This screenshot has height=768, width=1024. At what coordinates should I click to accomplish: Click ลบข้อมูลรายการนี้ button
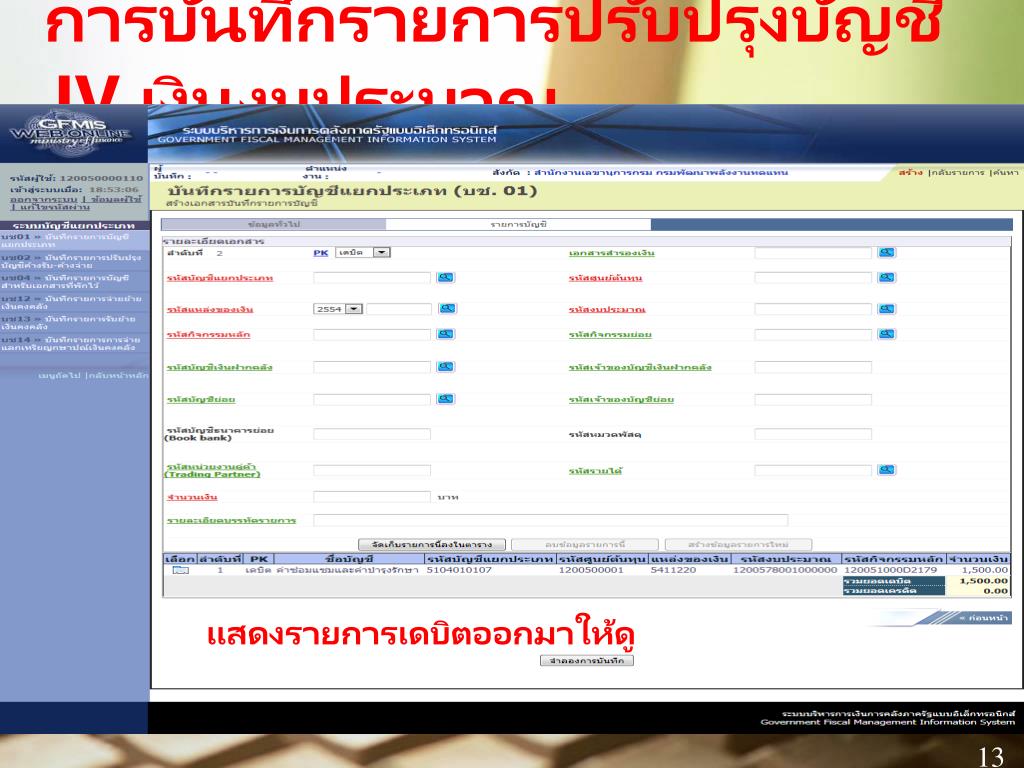point(584,544)
